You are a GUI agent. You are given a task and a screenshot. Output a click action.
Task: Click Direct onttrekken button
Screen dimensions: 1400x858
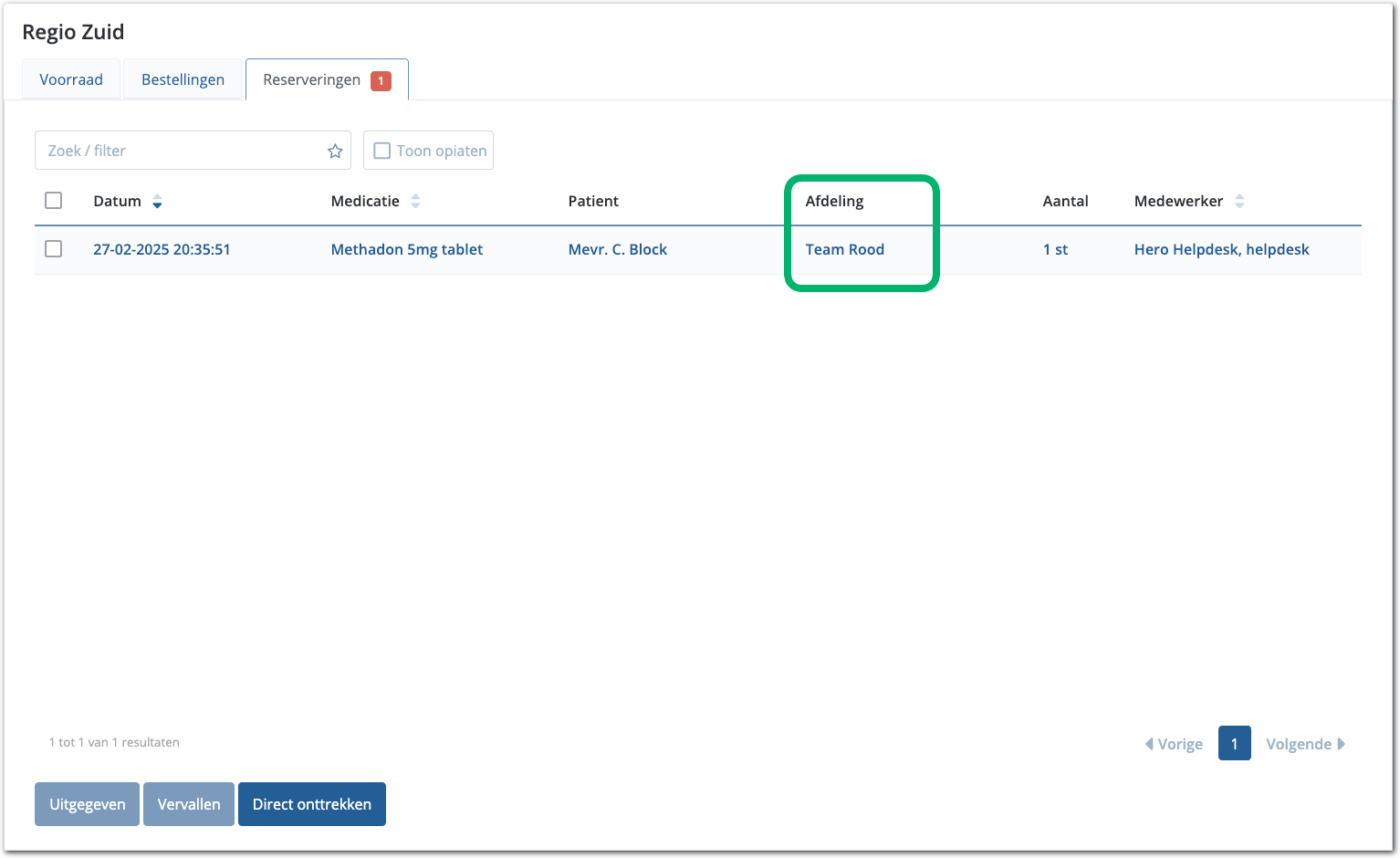pos(312,804)
